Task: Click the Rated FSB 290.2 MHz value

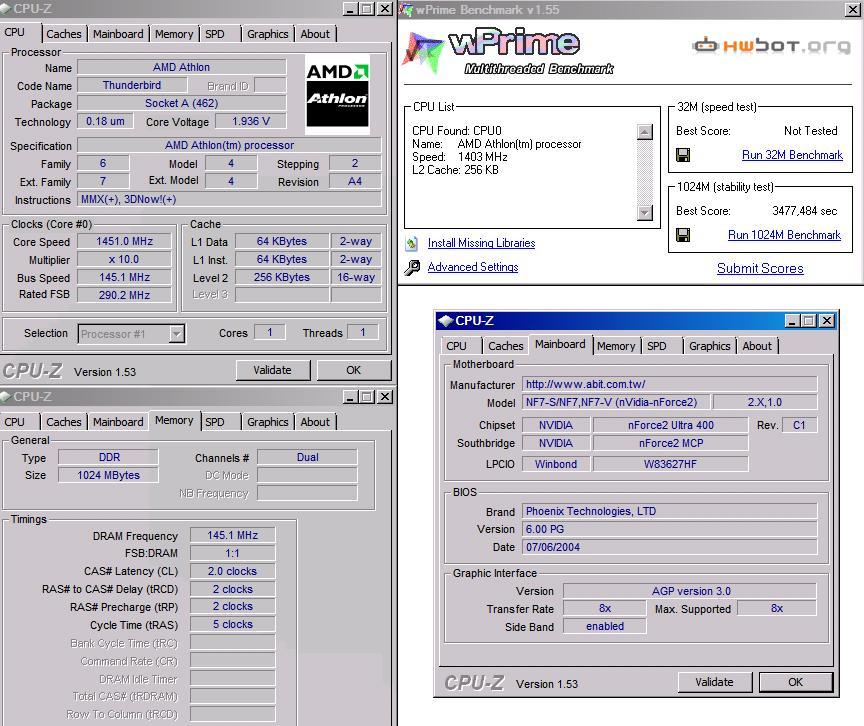Action: [x=125, y=295]
